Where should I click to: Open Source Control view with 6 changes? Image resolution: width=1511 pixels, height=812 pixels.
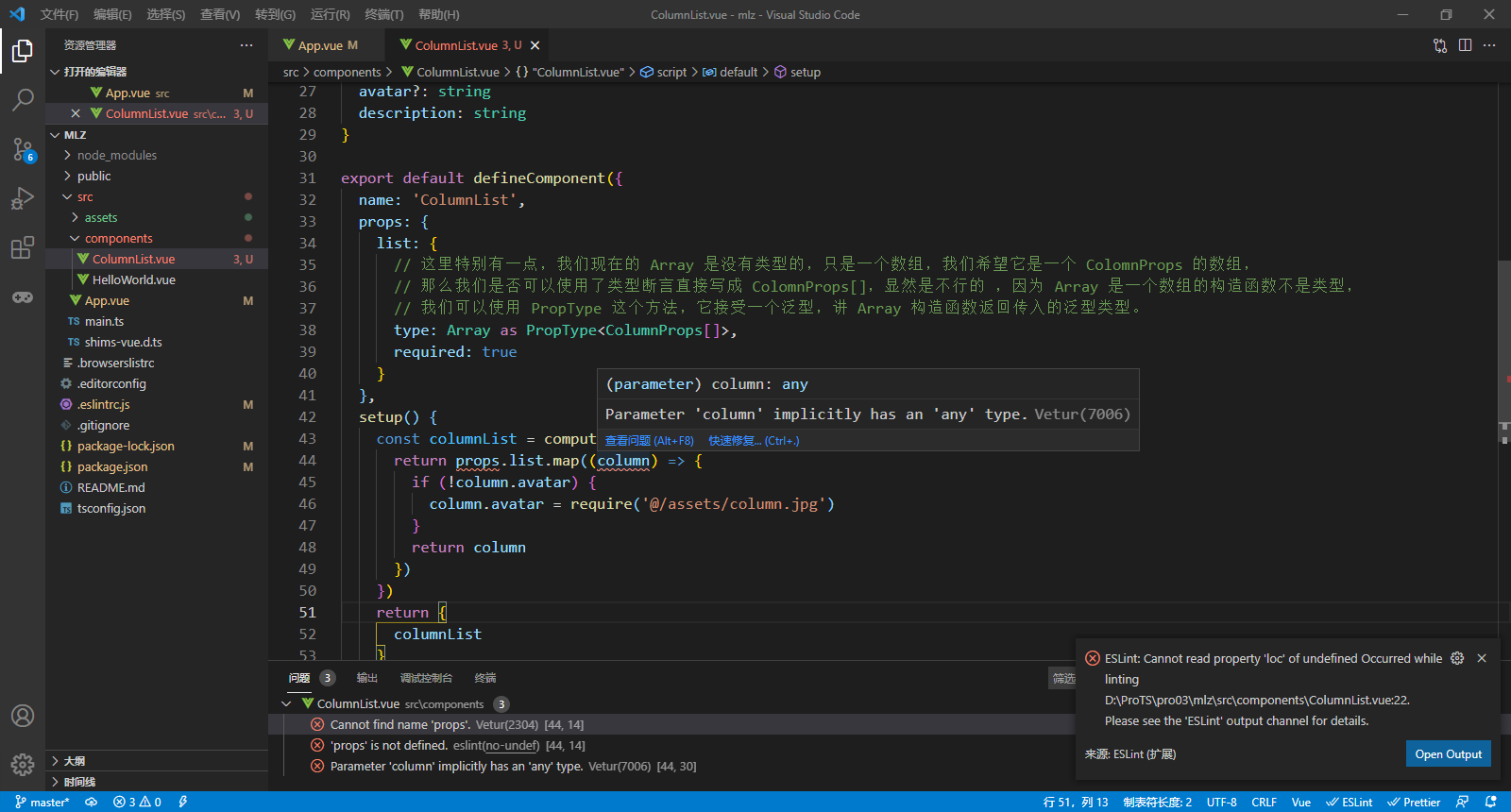[x=23, y=149]
